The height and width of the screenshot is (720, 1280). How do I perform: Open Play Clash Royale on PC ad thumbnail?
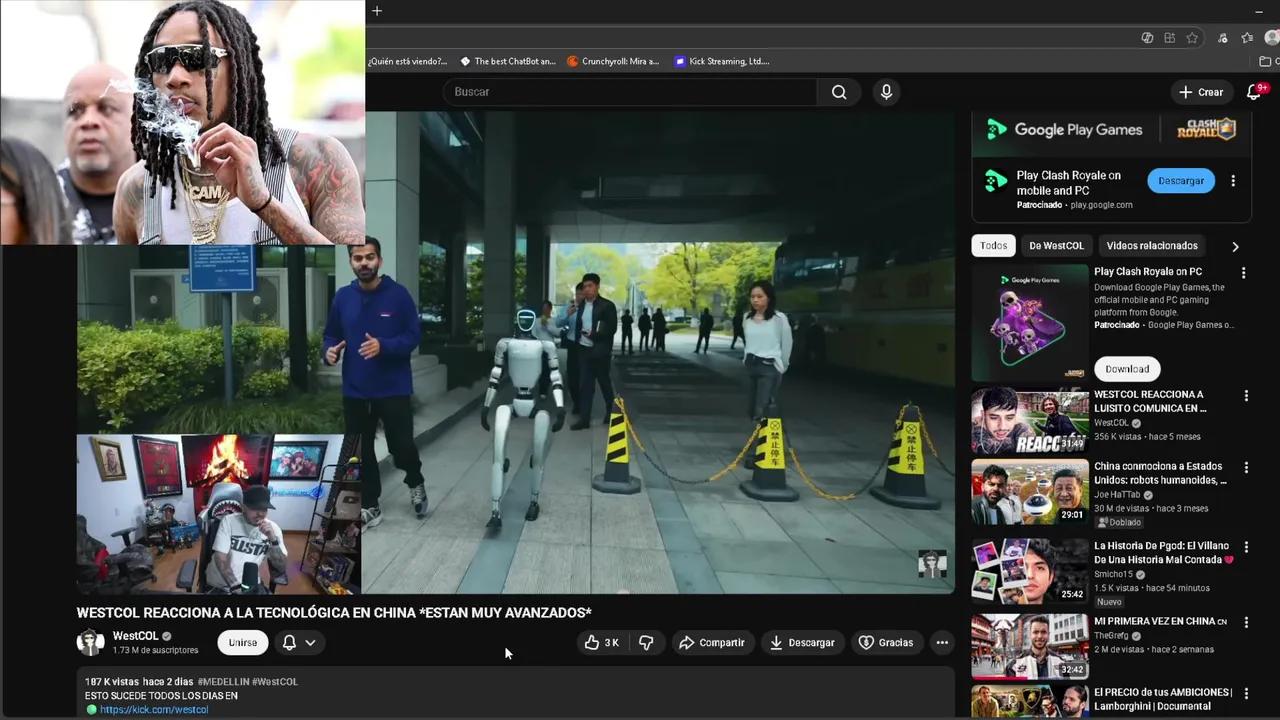[1030, 322]
